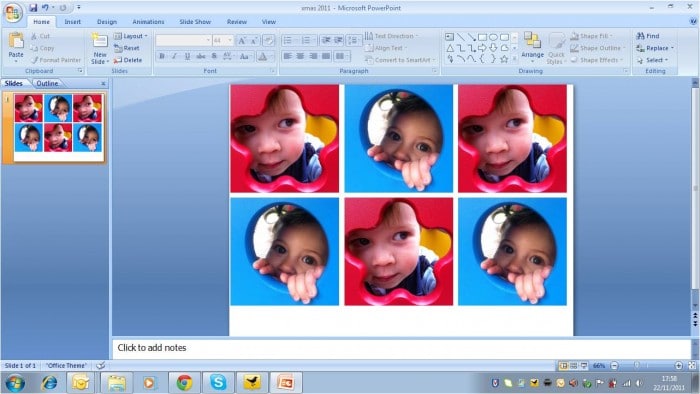Screen dimensions: 700x394
Task: Open the Animations ribbon tab
Action: 148,21
